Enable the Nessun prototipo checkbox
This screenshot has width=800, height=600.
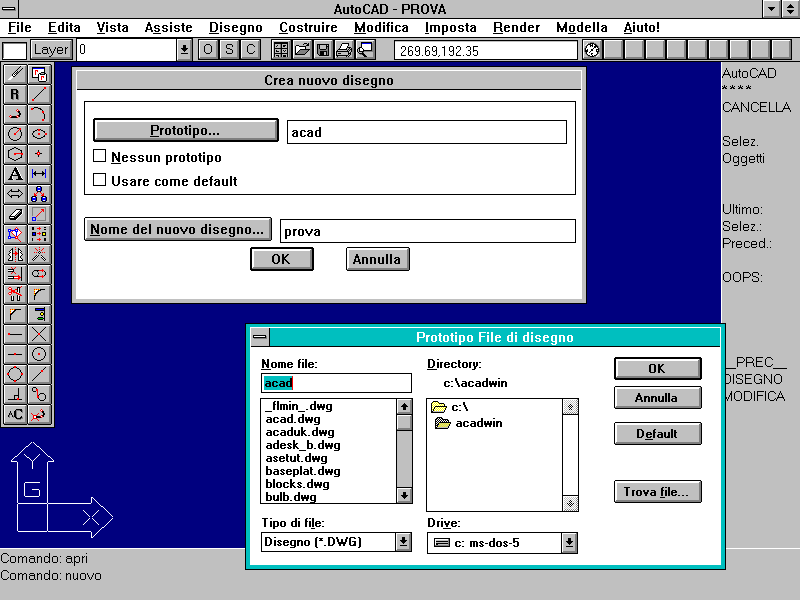click(99, 156)
